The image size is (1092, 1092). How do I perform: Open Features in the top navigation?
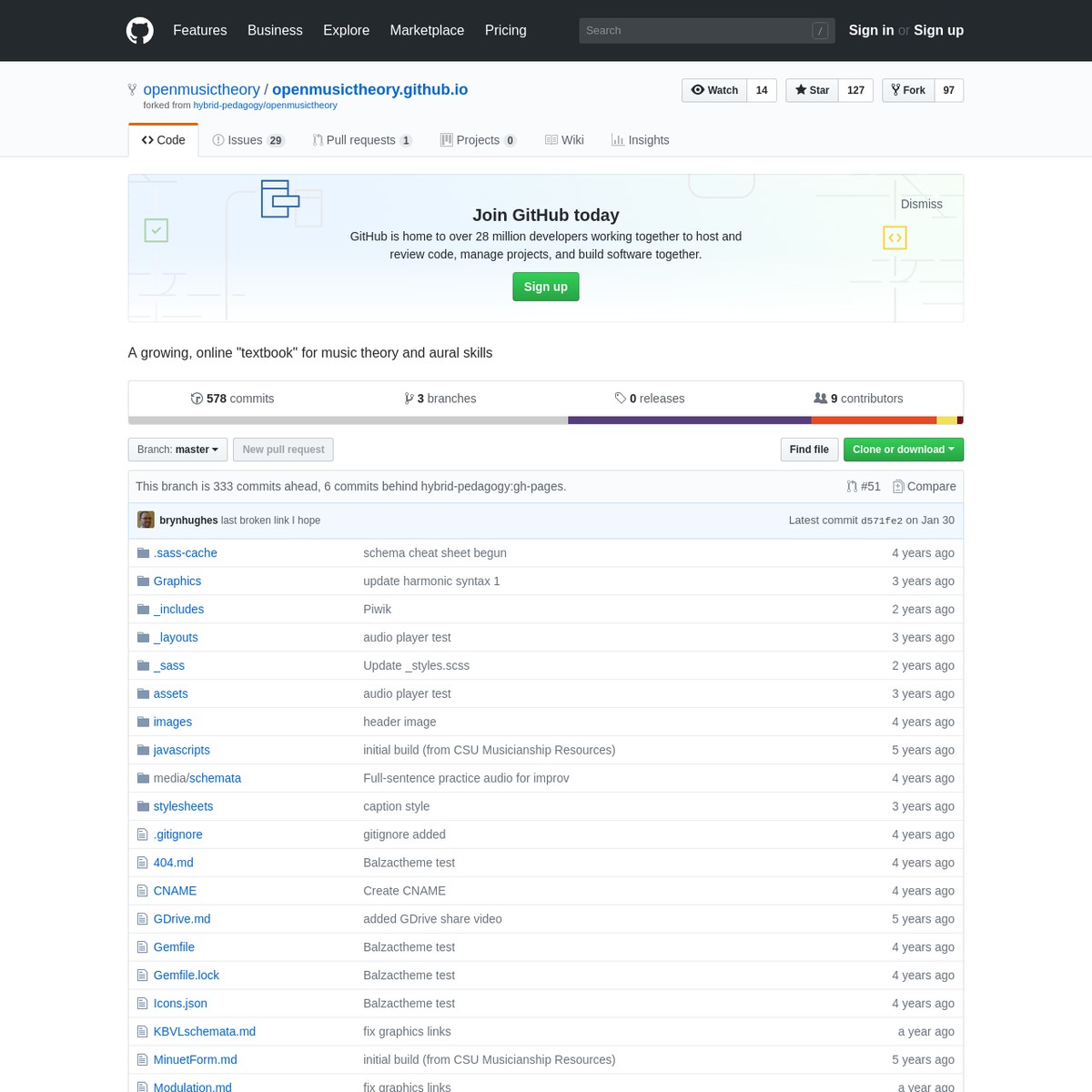point(200,30)
